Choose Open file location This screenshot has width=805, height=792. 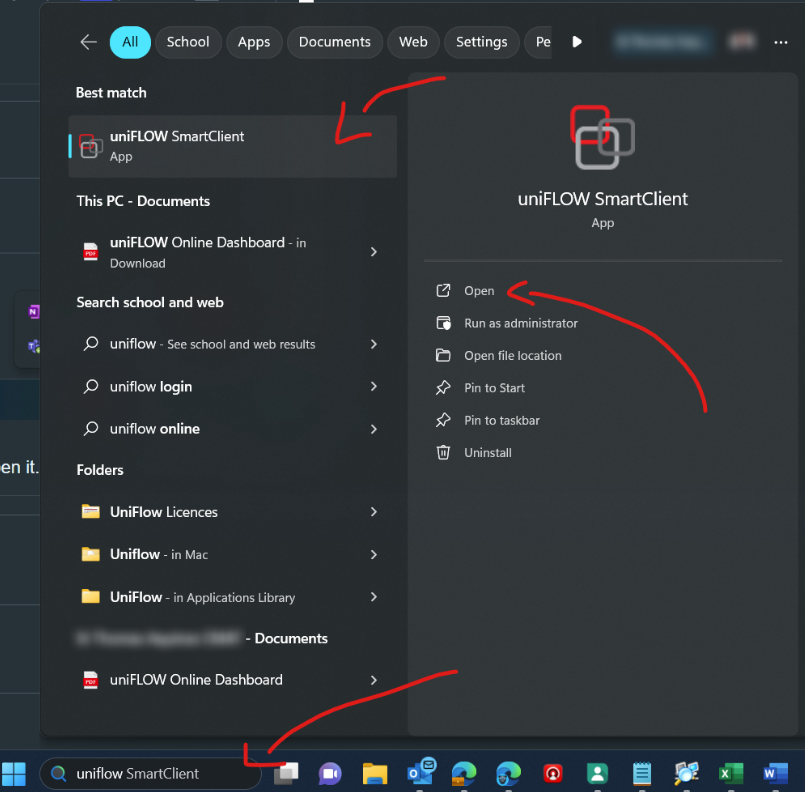[x=513, y=355]
